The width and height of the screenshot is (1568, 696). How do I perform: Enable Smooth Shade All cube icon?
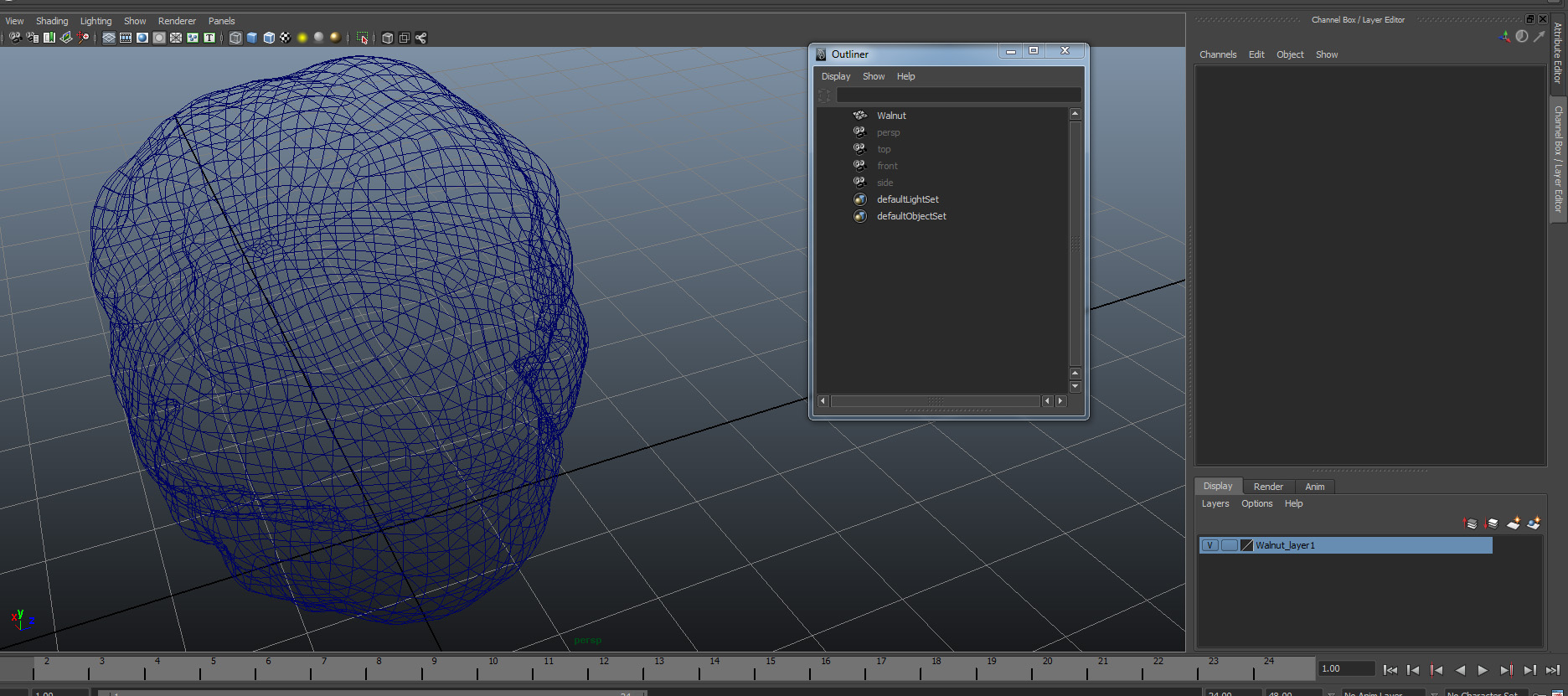tap(252, 38)
